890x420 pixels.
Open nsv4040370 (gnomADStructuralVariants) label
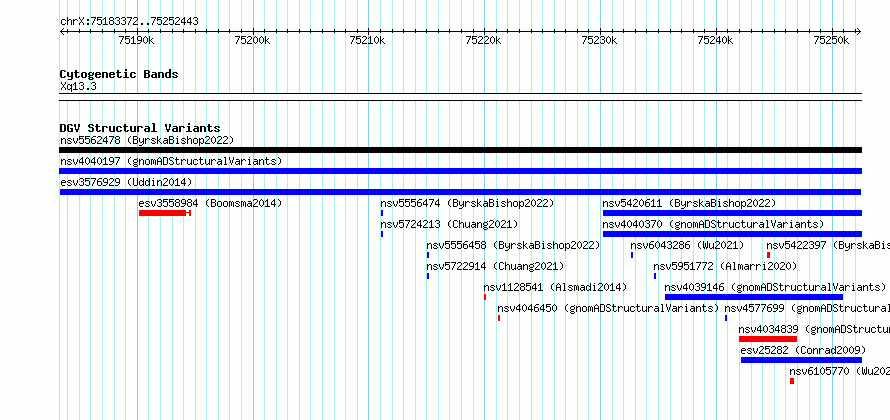click(713, 224)
